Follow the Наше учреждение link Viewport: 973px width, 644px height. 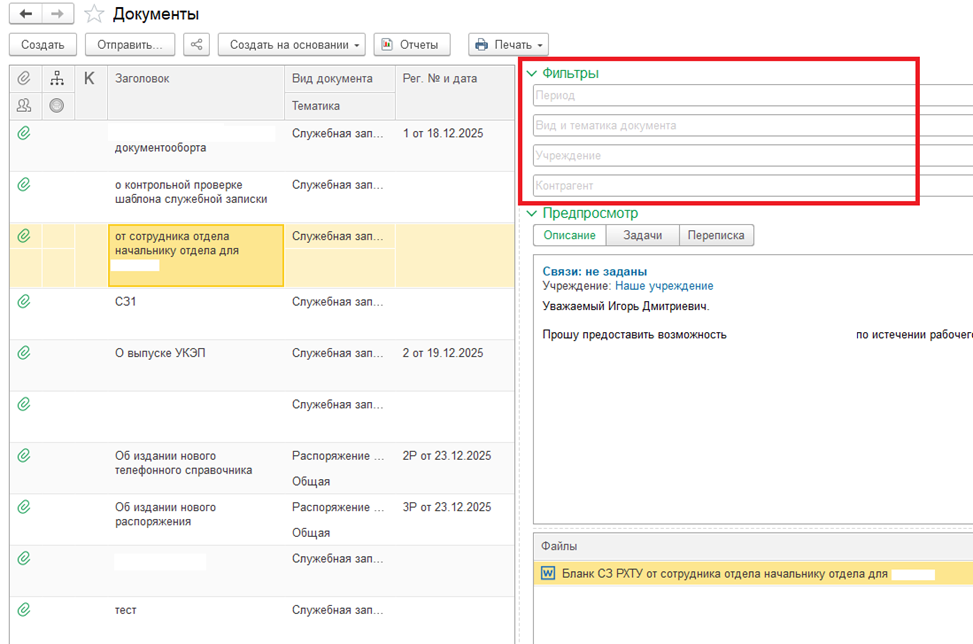point(664,286)
